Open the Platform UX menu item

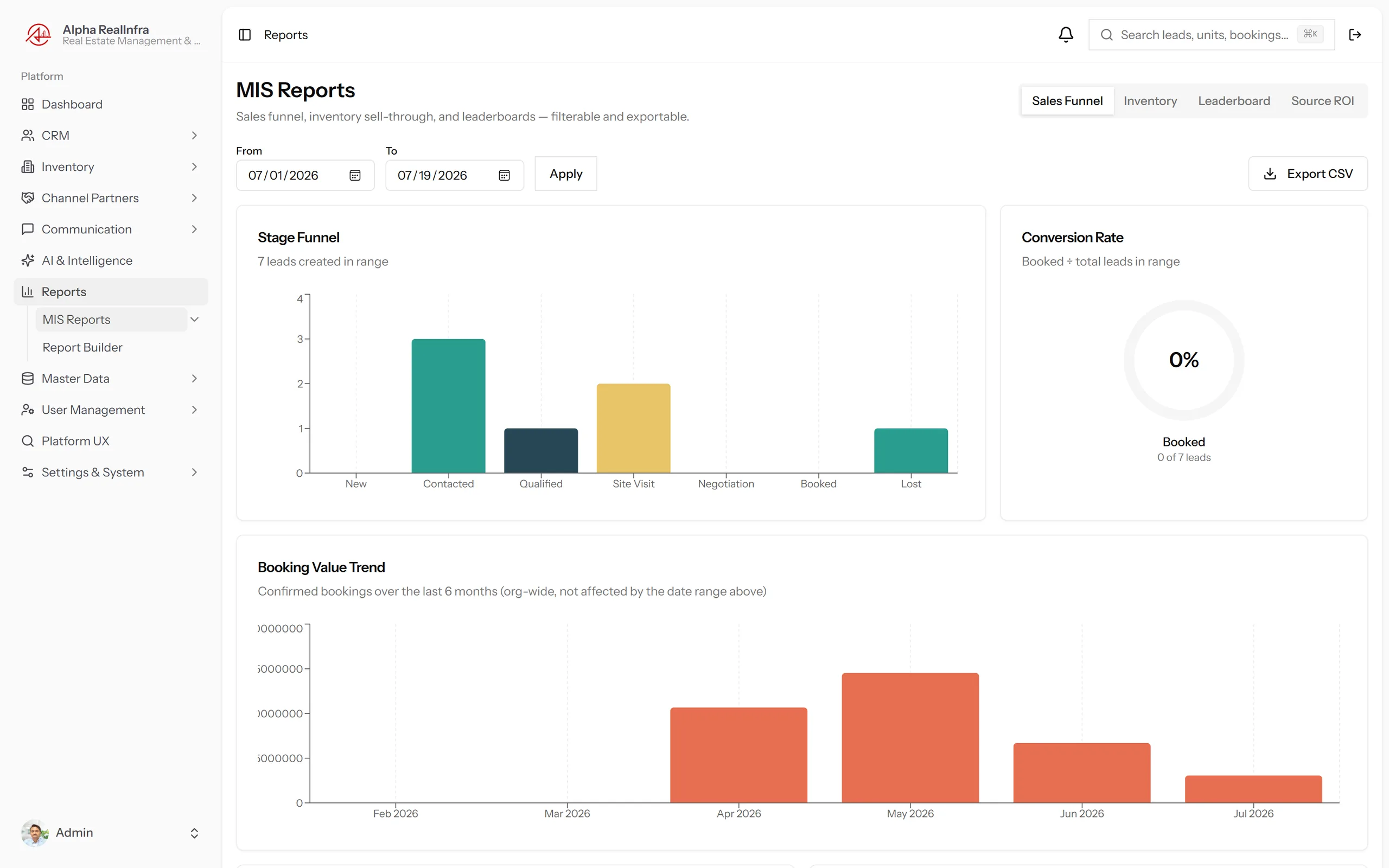click(111, 441)
